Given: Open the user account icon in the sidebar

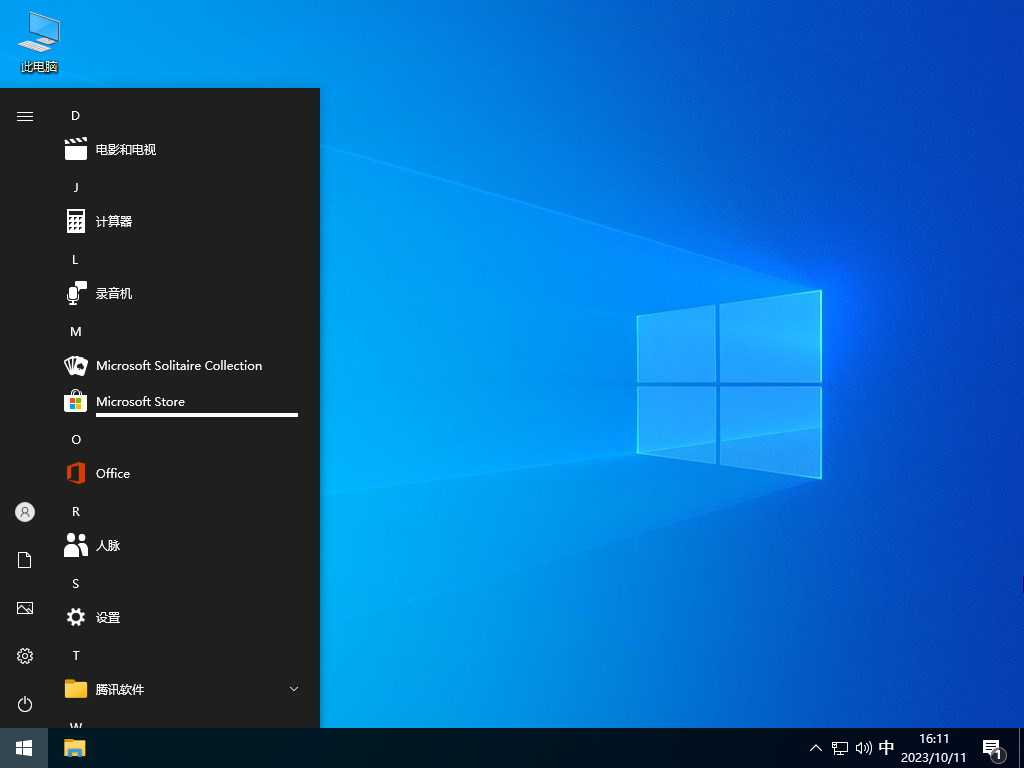Looking at the screenshot, I should pos(24,512).
